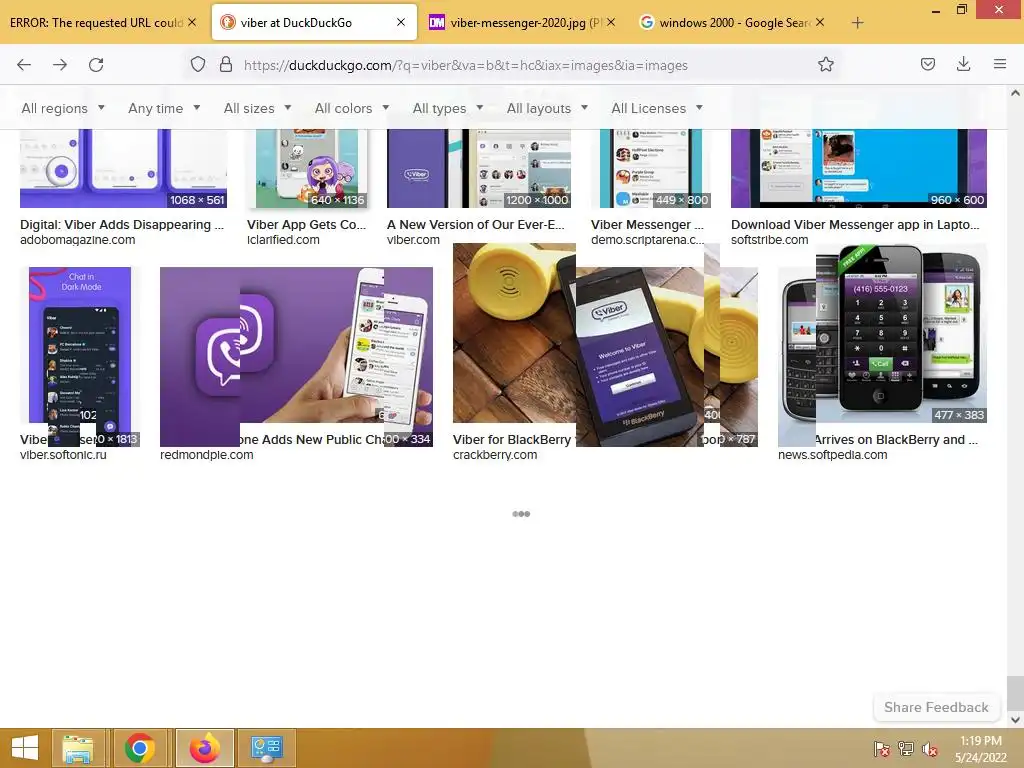The height and width of the screenshot is (768, 1024).
Task: Close the windows 2000 Google Search tab
Action: click(820, 22)
